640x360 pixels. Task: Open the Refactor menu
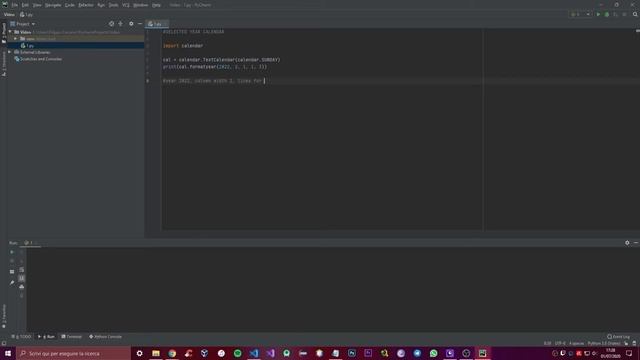(86, 5)
